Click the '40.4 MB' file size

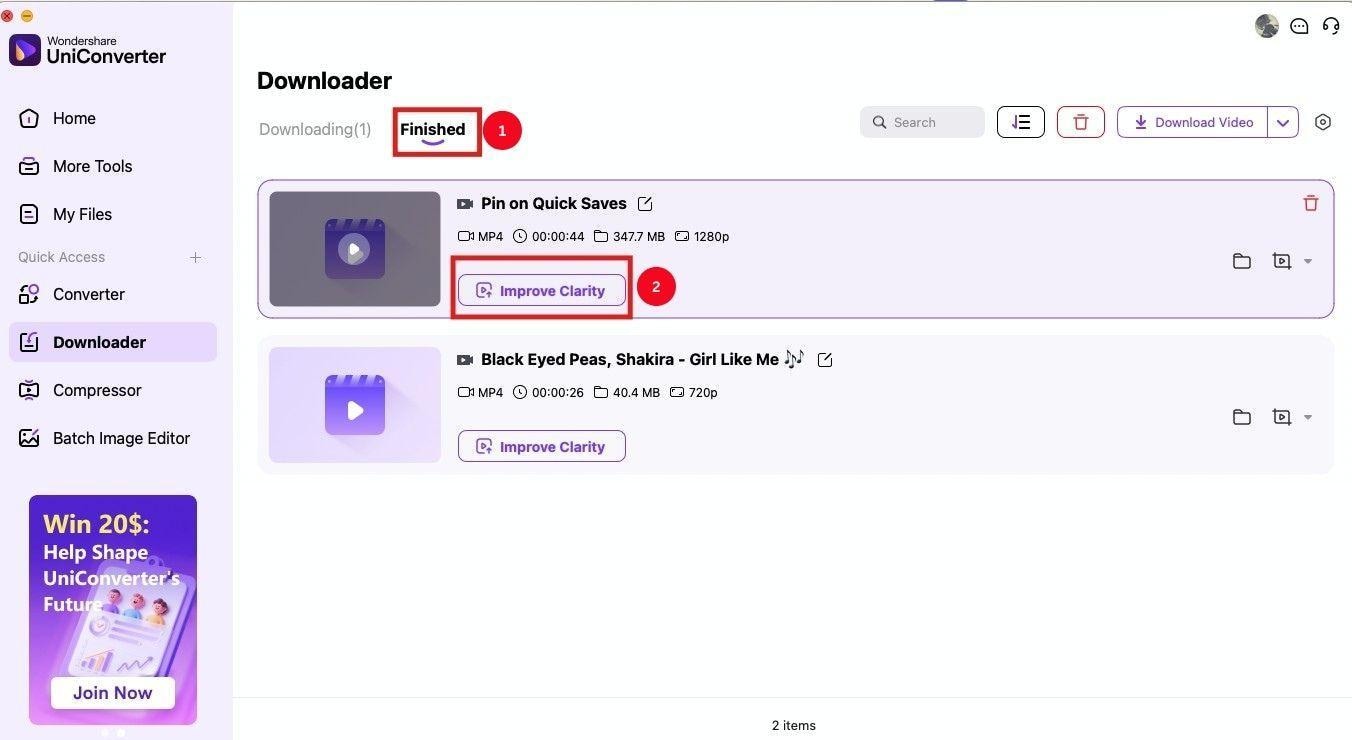(x=636, y=393)
